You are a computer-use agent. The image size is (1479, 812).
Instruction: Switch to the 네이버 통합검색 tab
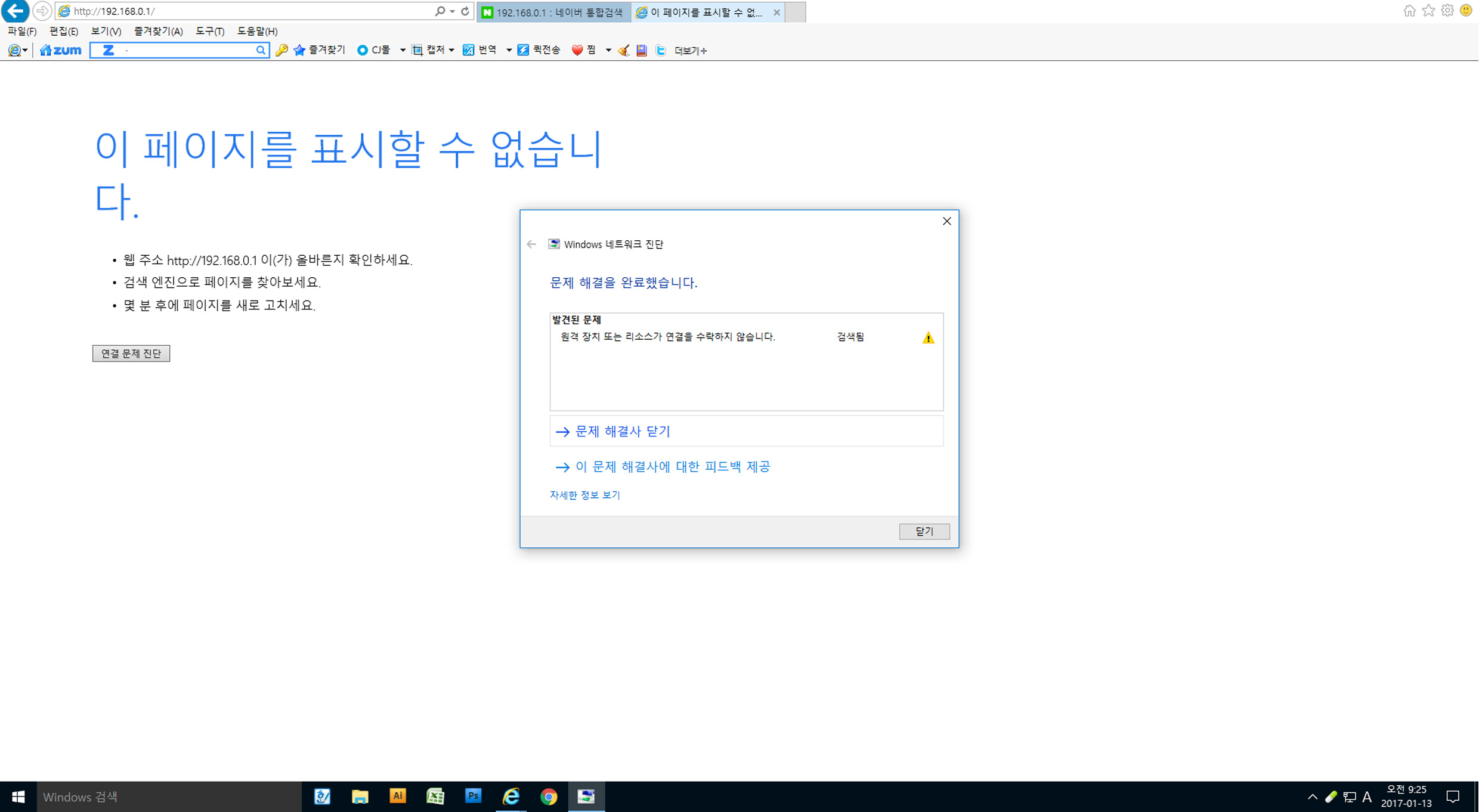click(x=553, y=12)
